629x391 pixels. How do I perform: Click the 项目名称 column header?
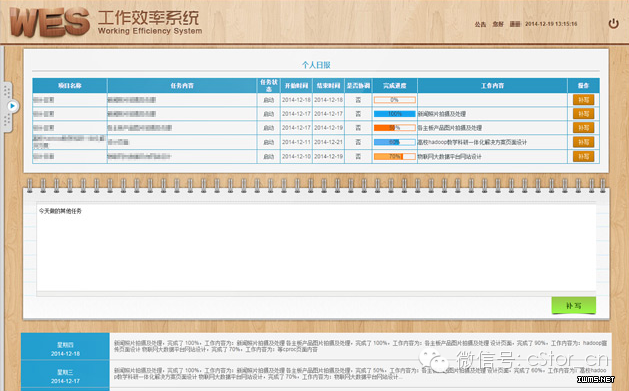click(70, 86)
